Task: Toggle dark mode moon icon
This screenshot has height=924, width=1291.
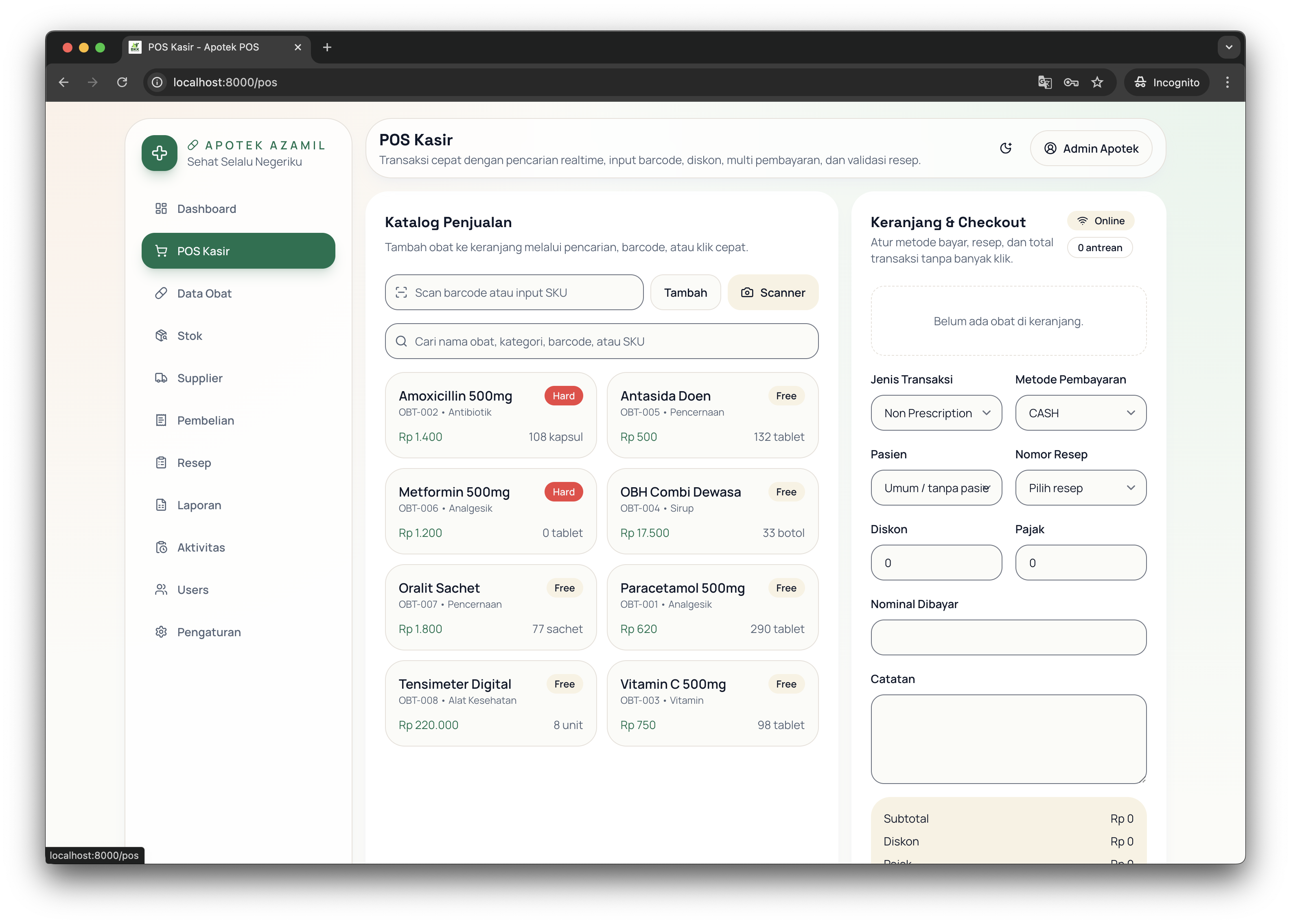Action: coord(1006,149)
